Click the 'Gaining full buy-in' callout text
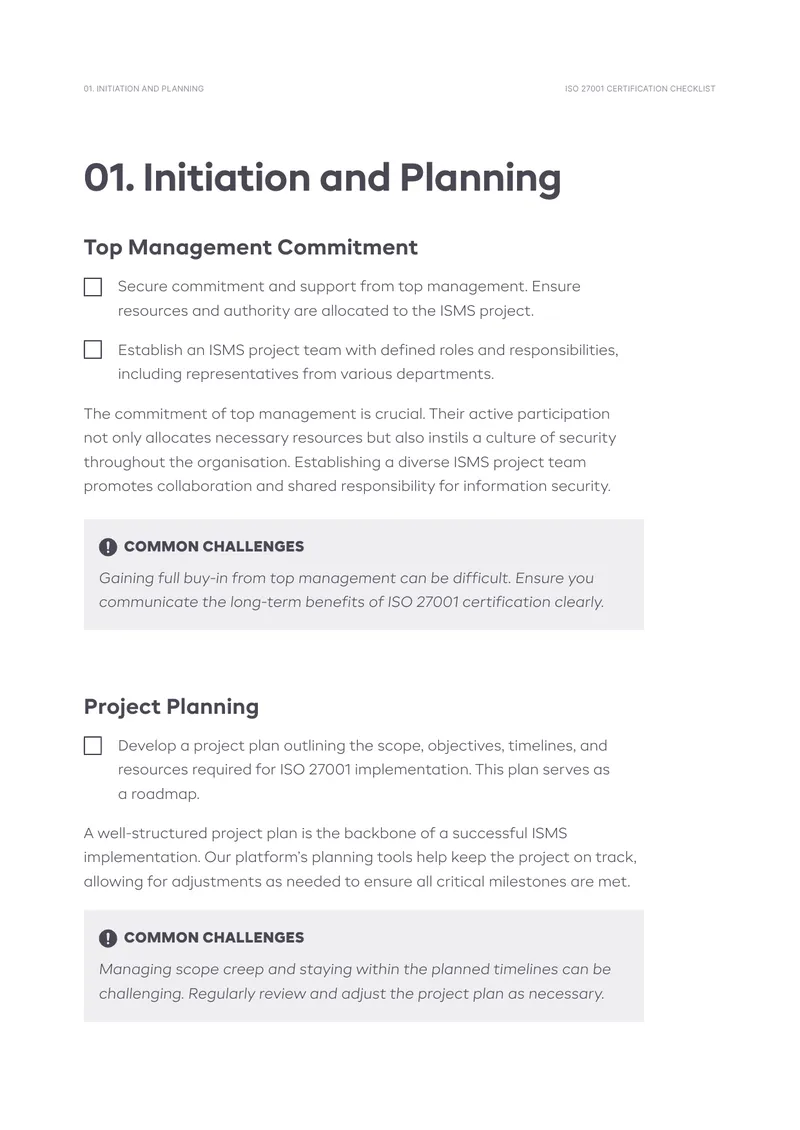Image resolution: width=800 pixels, height=1130 pixels. (352, 590)
